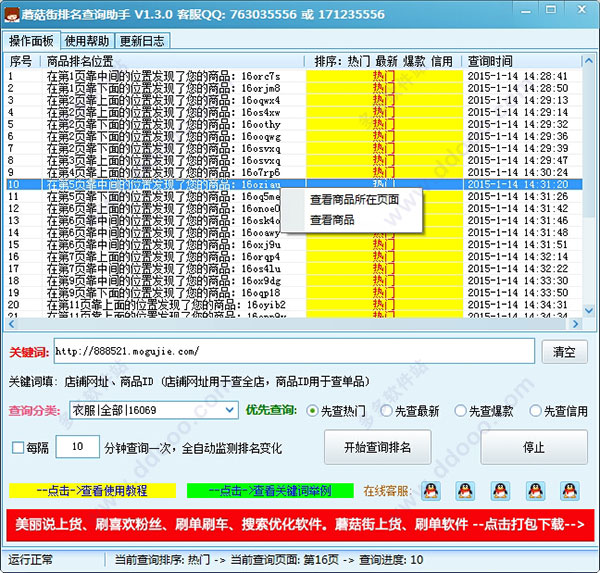The width and height of the screenshot is (600, 573).
Task: Click the list's scroll down arrow
Action: tap(589, 310)
